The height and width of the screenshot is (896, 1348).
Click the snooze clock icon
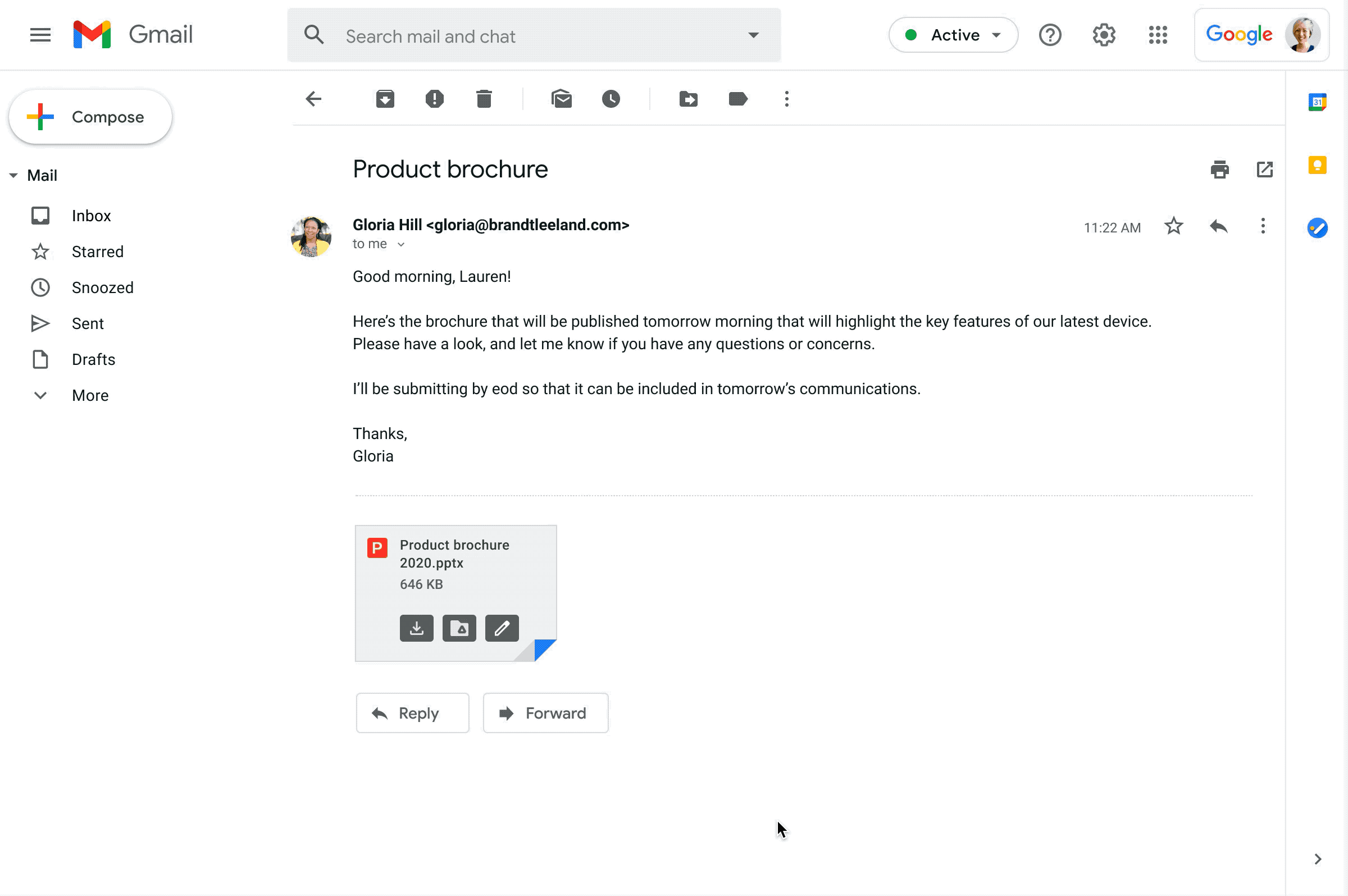tap(611, 99)
